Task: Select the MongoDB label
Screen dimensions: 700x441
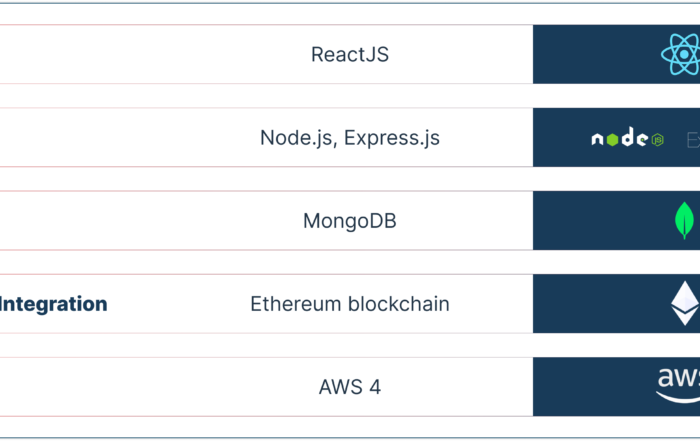Action: 350,221
